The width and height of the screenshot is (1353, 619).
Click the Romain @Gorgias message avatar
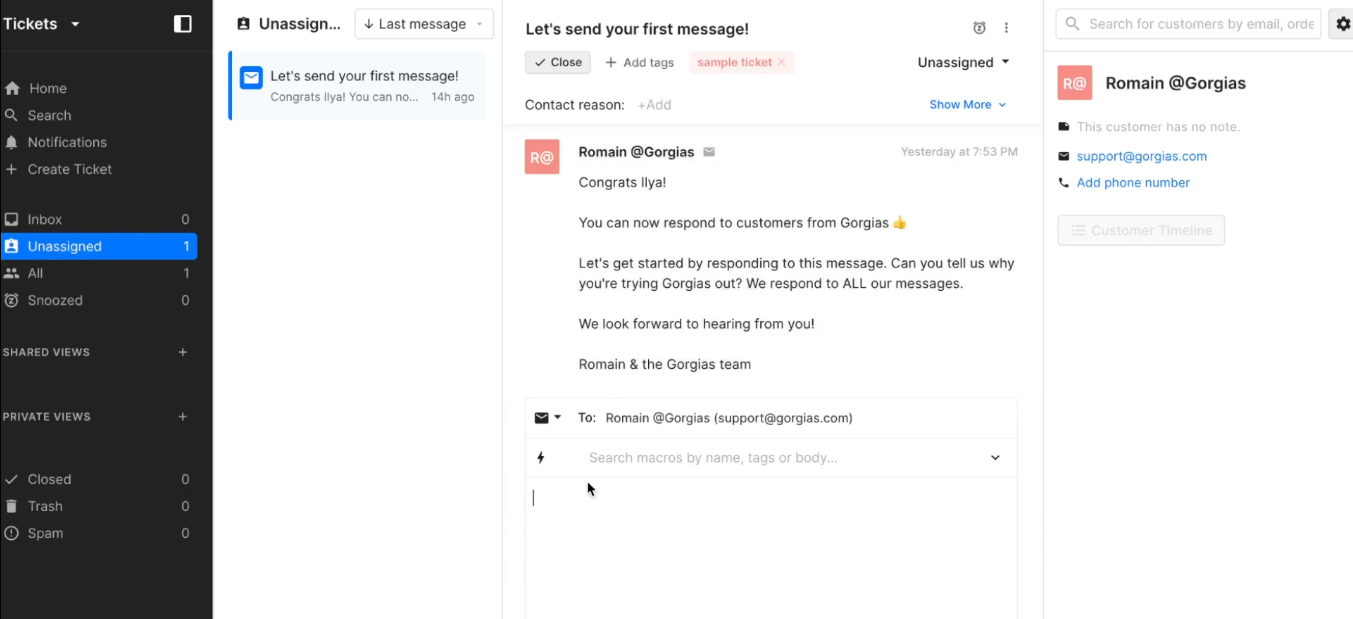coord(542,157)
